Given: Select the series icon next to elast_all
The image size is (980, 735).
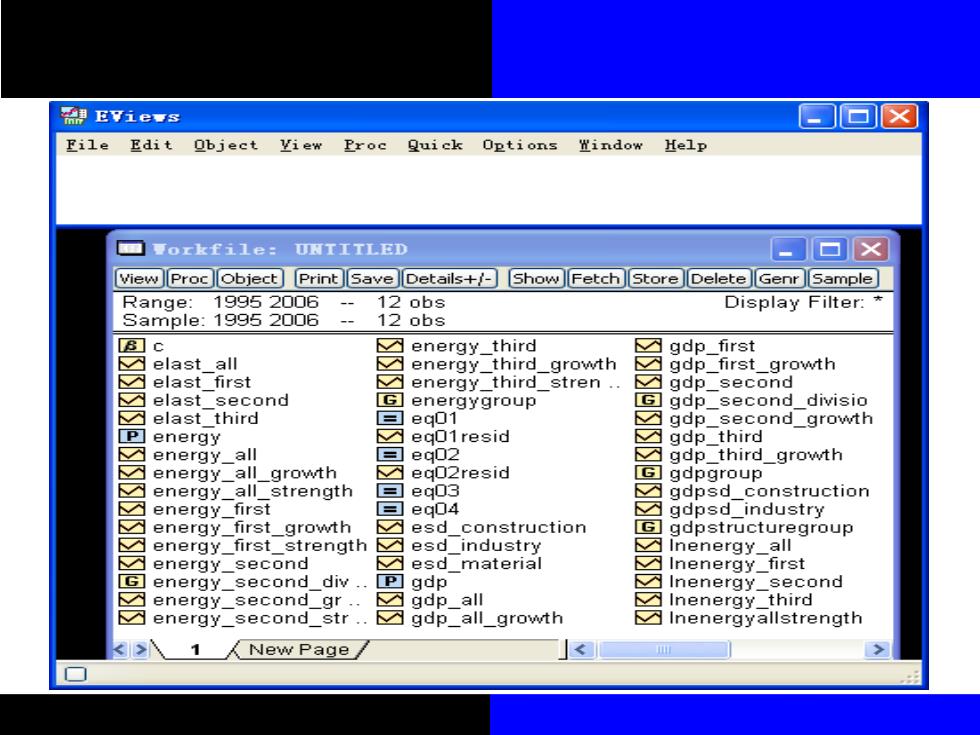Looking at the screenshot, I should pos(131,364).
